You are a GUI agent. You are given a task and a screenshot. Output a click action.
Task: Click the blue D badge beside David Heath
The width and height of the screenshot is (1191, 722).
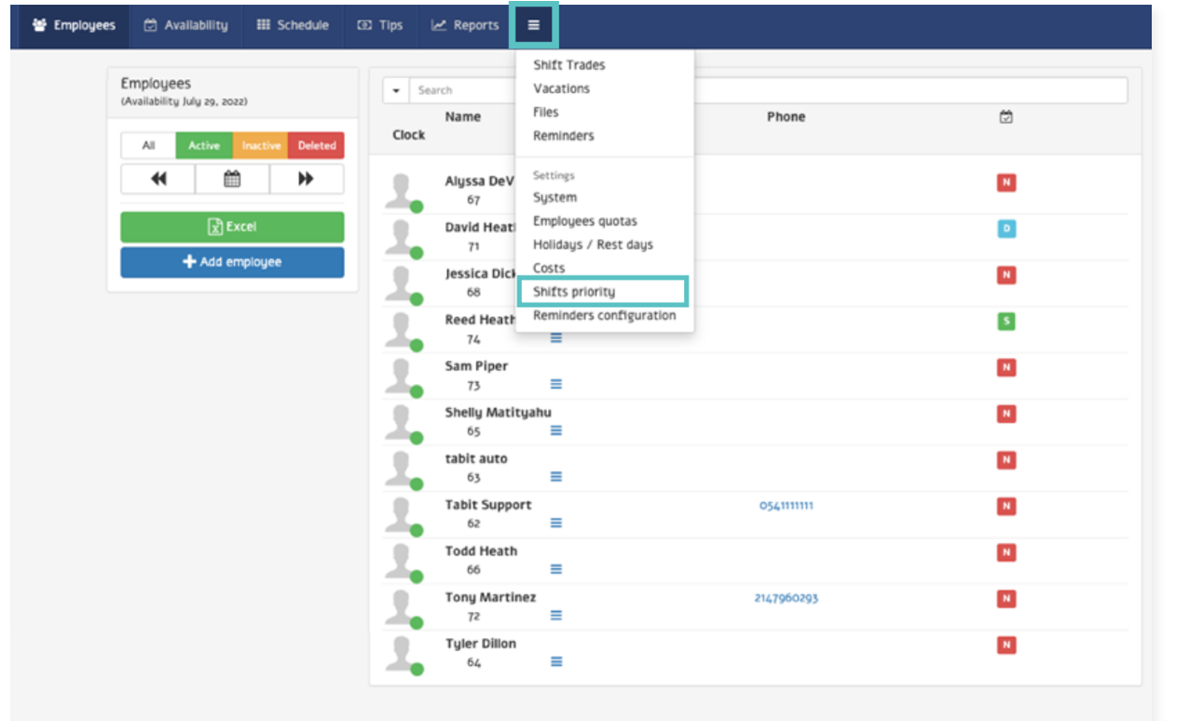tap(1005, 229)
